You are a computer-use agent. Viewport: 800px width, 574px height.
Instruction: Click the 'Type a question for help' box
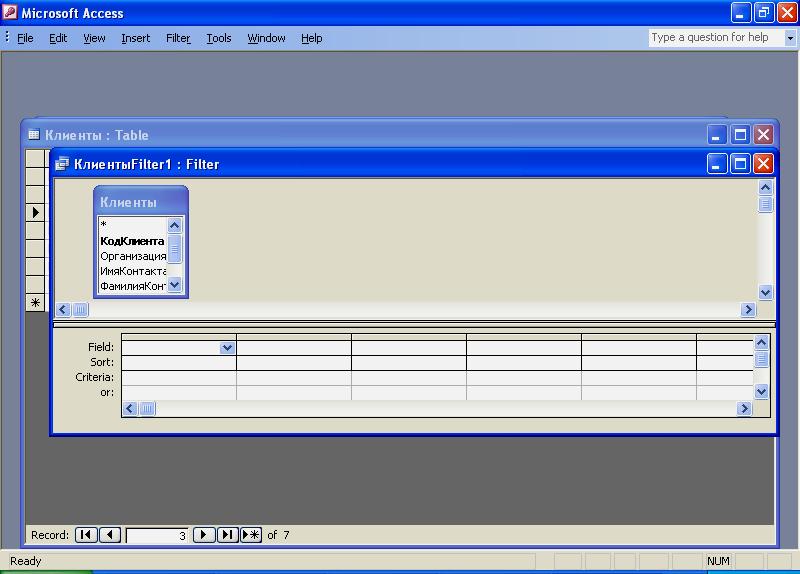tap(716, 38)
